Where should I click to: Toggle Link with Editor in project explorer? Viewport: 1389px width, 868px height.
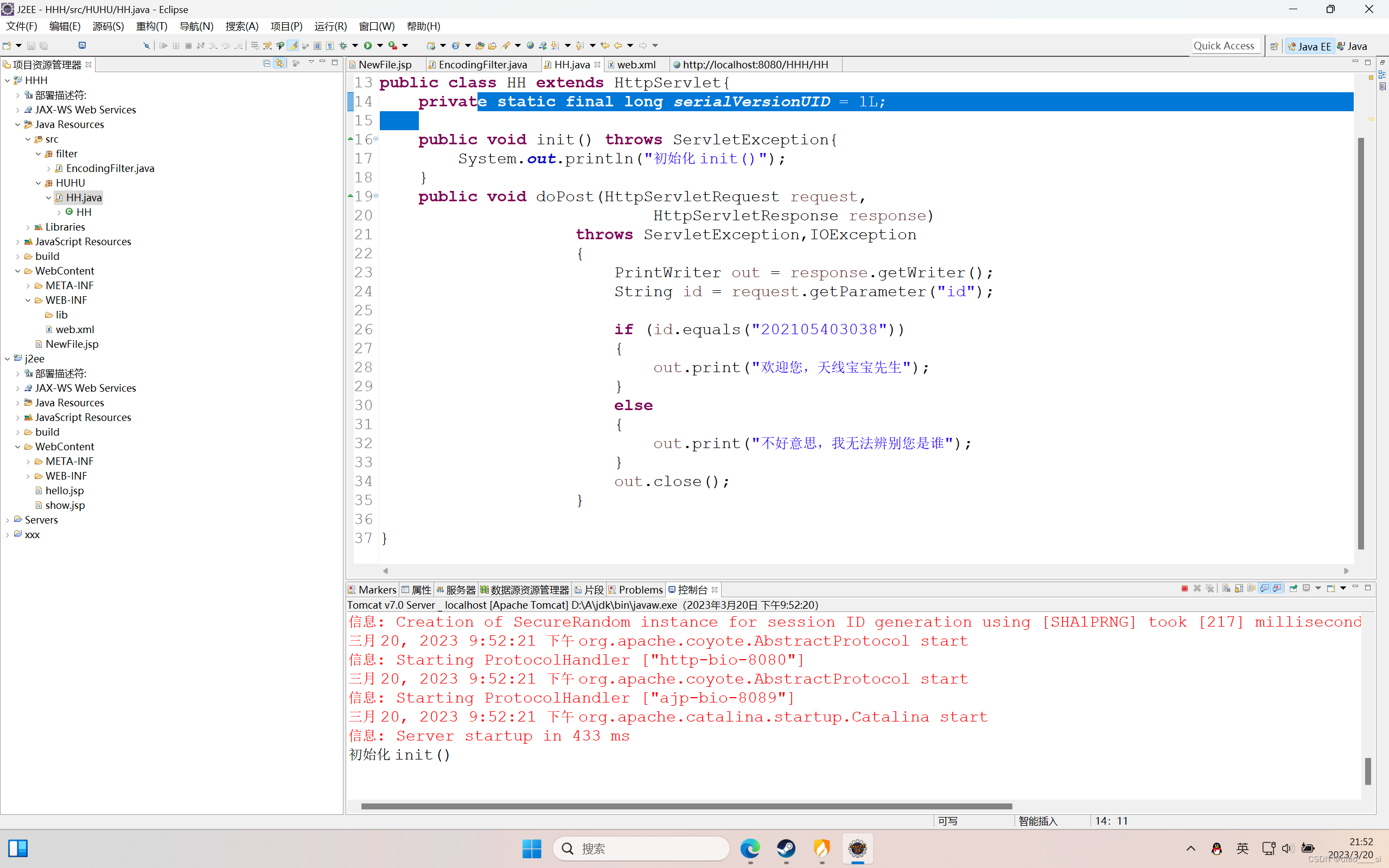click(x=279, y=63)
